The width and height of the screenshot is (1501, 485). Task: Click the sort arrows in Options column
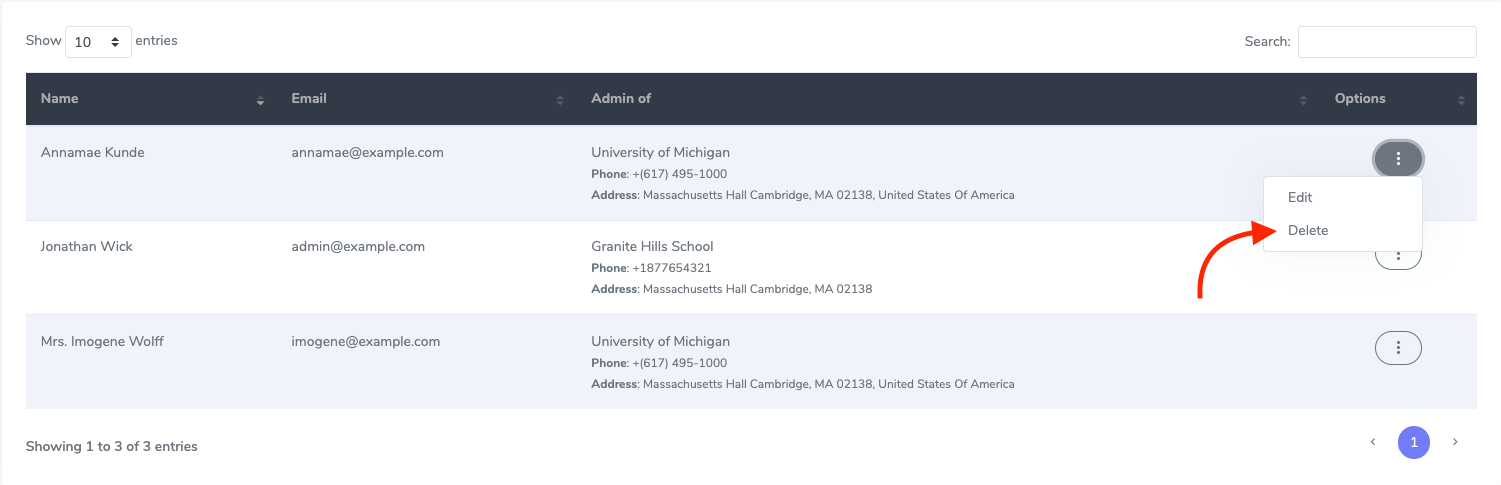point(1461,100)
